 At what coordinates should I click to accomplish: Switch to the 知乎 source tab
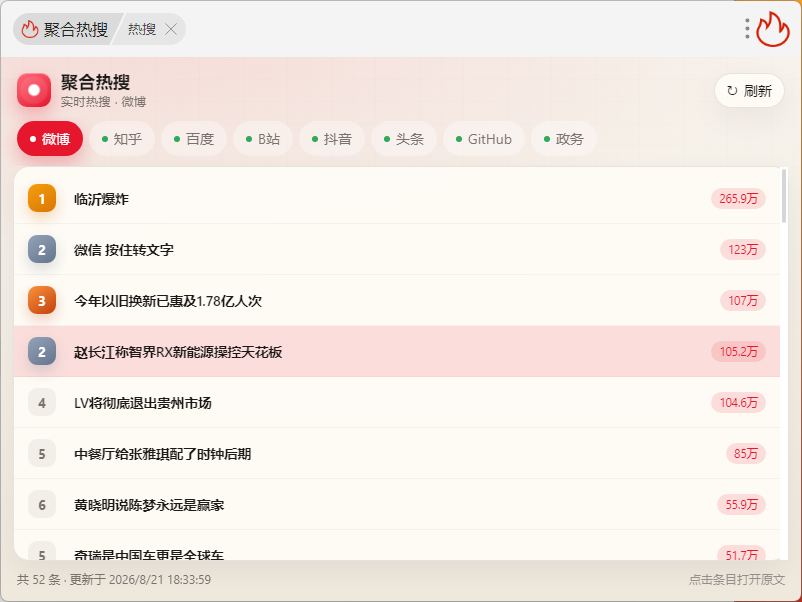(122, 139)
